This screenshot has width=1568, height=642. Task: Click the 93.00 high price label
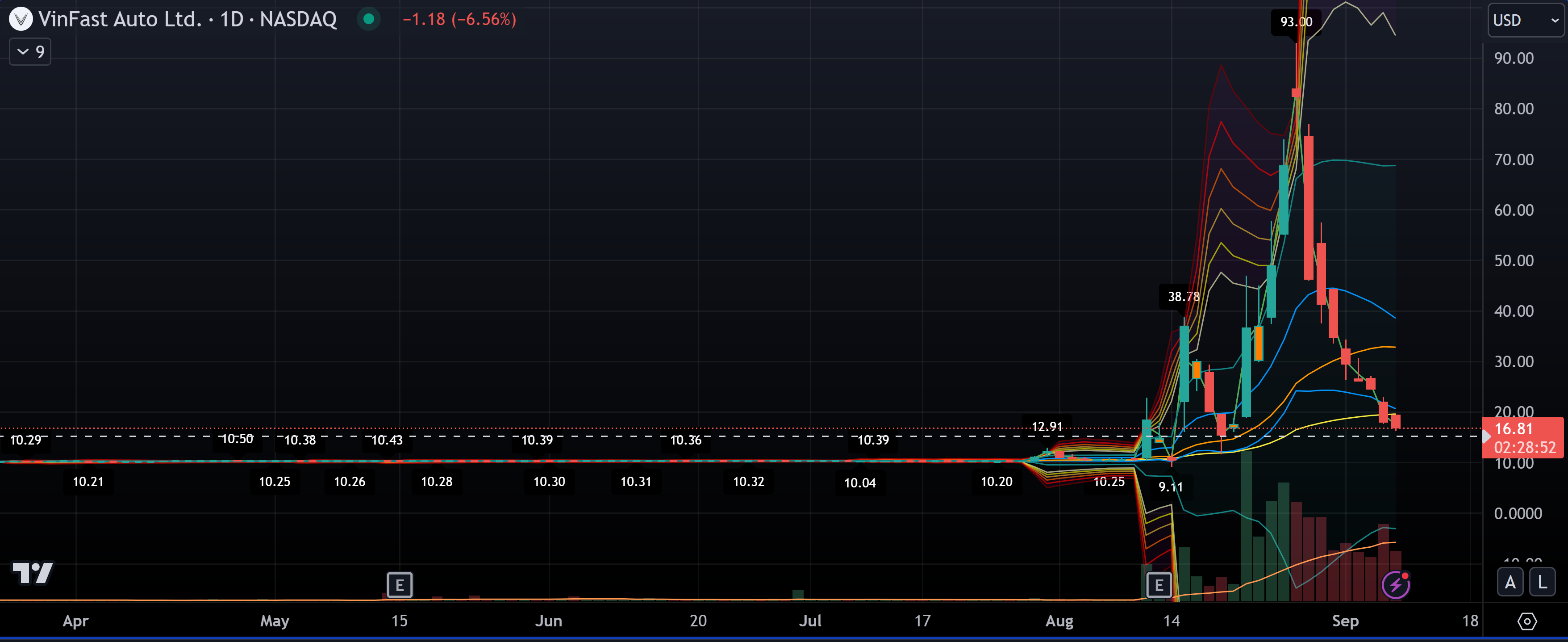click(1296, 22)
